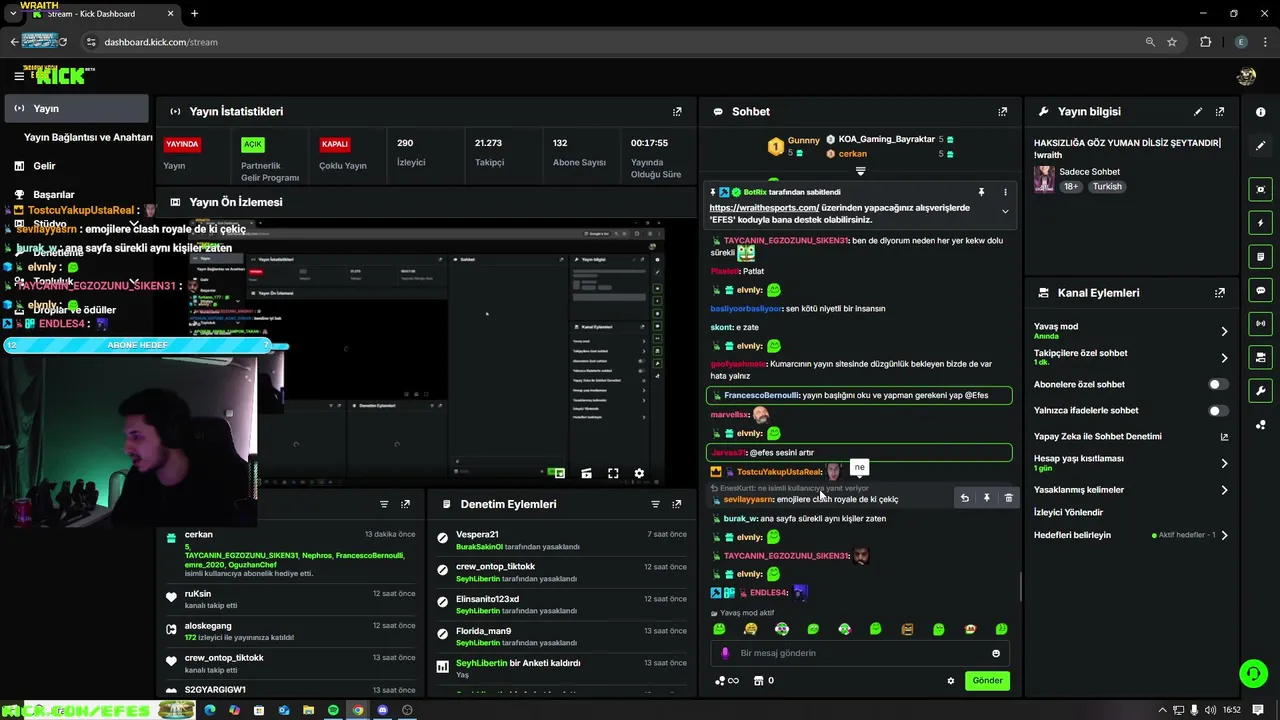The height and width of the screenshot is (720, 1280).
Task: Collapse the pinned message chevron
Action: pos(1005,211)
